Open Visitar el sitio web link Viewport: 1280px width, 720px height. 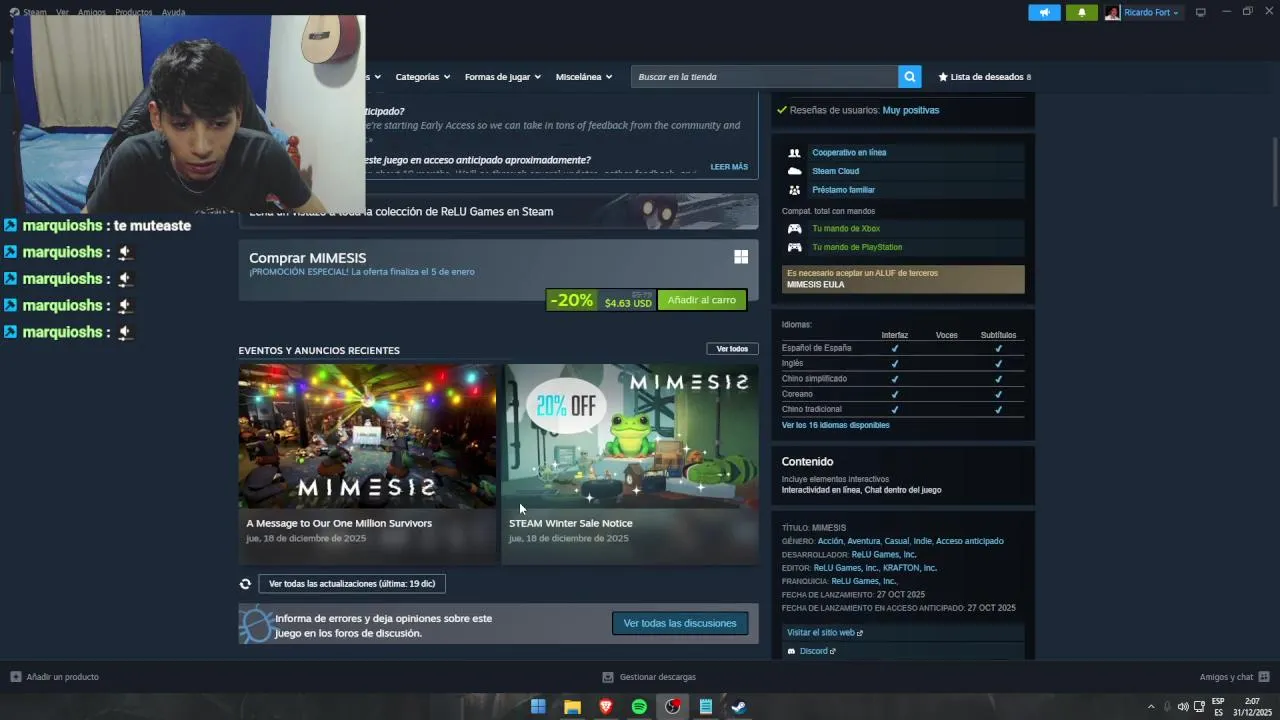point(824,633)
